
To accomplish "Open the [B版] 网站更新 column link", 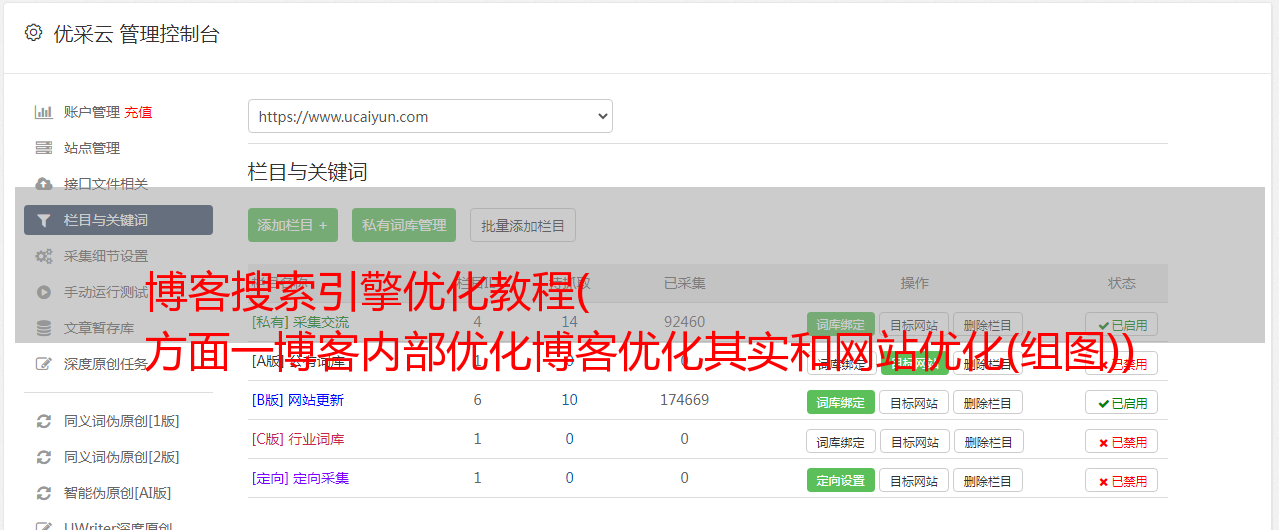I will pyautogui.click(x=298, y=400).
